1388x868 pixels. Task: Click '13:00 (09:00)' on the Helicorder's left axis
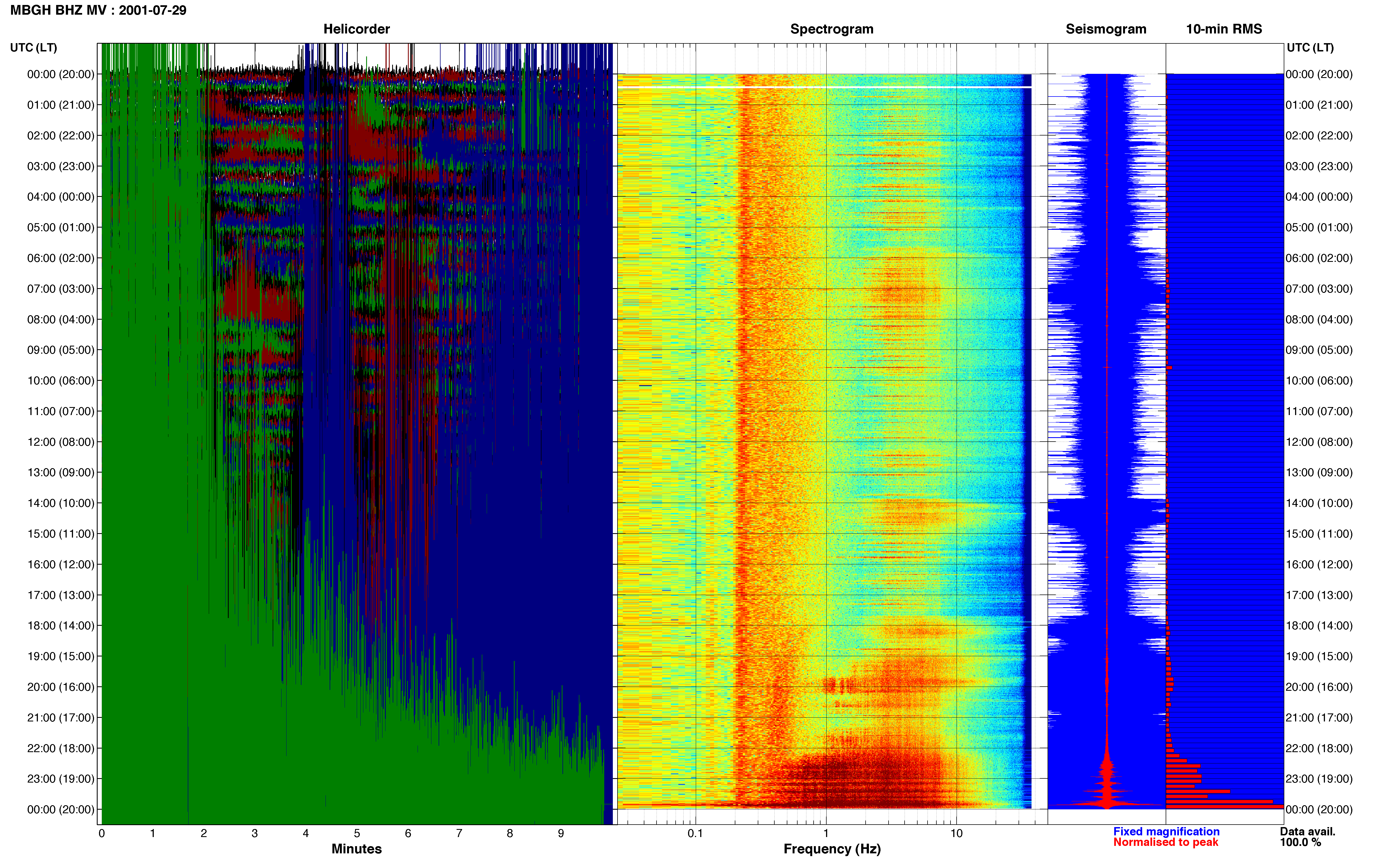(61, 473)
